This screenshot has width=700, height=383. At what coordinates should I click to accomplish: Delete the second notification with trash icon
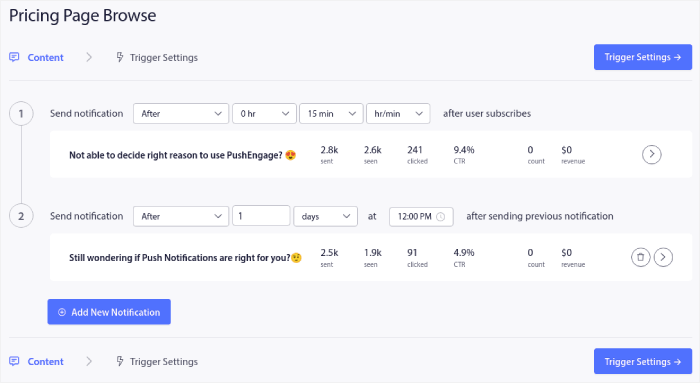click(640, 257)
